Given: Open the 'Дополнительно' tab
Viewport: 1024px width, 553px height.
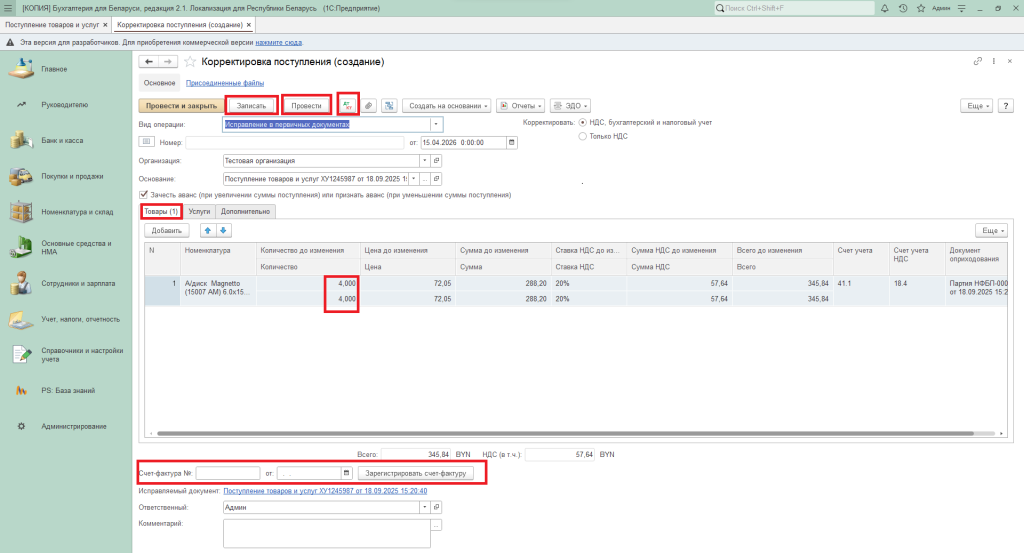Looking at the screenshot, I should click(246, 212).
